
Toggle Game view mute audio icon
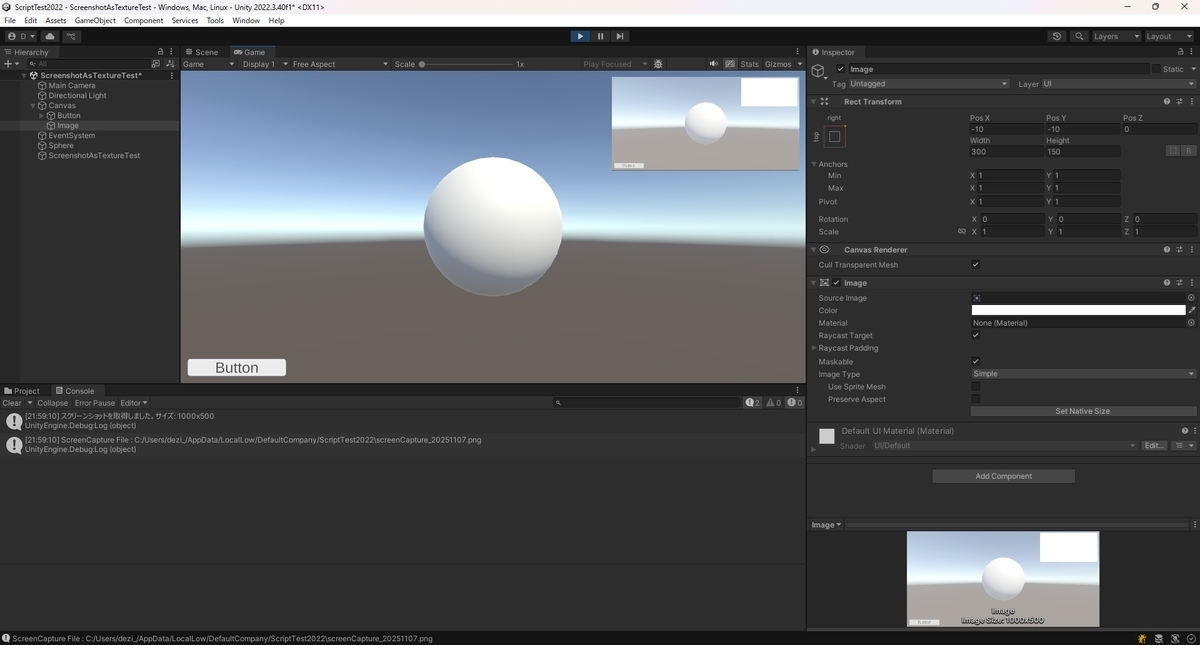point(713,64)
